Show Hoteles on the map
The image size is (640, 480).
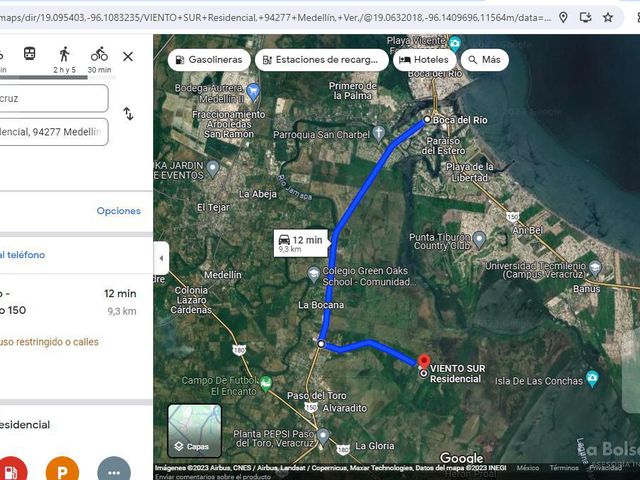pos(424,60)
